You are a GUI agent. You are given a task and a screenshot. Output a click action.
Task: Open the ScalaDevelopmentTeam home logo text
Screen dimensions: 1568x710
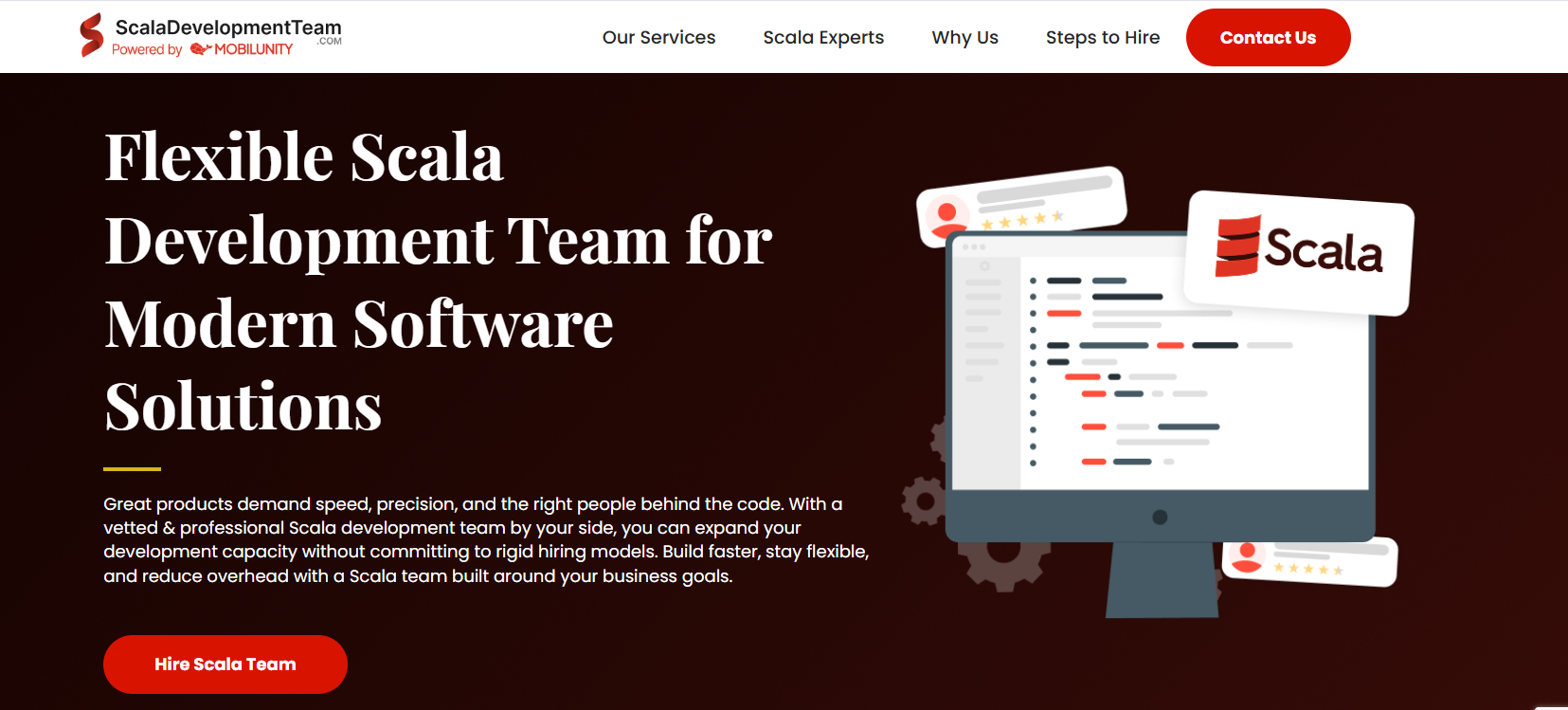tap(228, 27)
